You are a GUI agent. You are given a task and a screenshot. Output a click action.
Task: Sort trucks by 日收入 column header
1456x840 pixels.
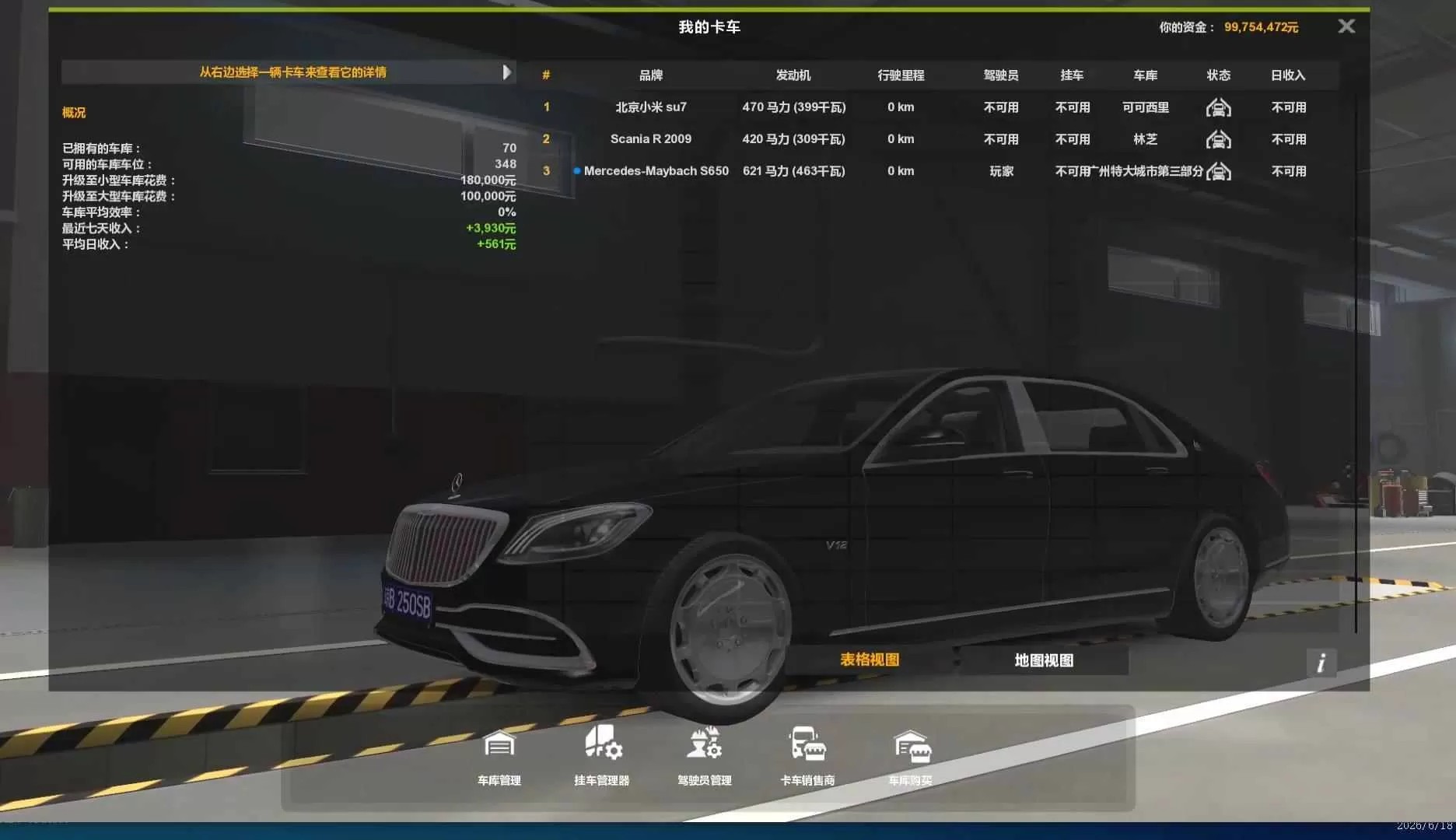pyautogui.click(x=1288, y=75)
